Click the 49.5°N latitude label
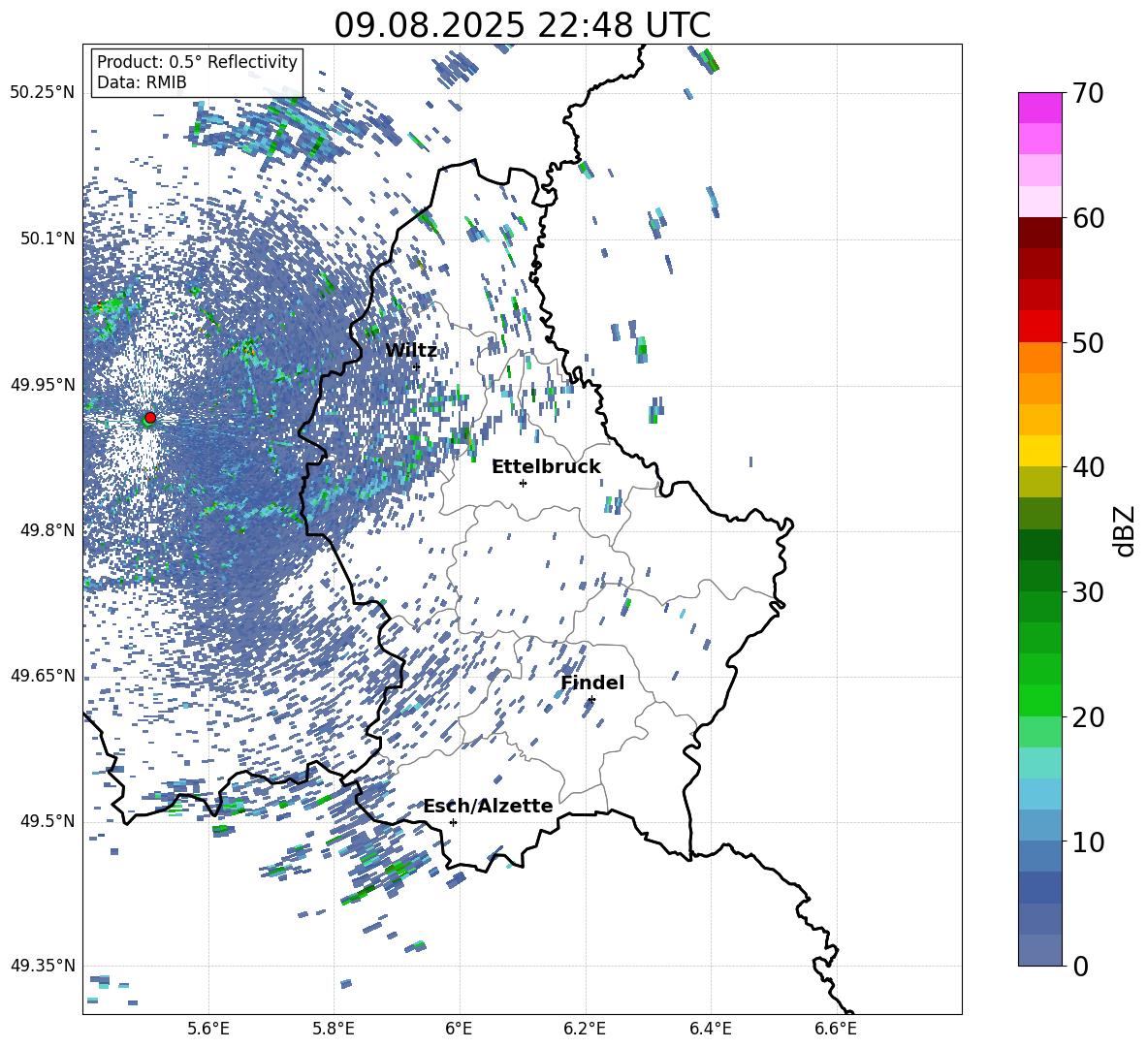This screenshot has width=1148, height=1048. [48, 821]
